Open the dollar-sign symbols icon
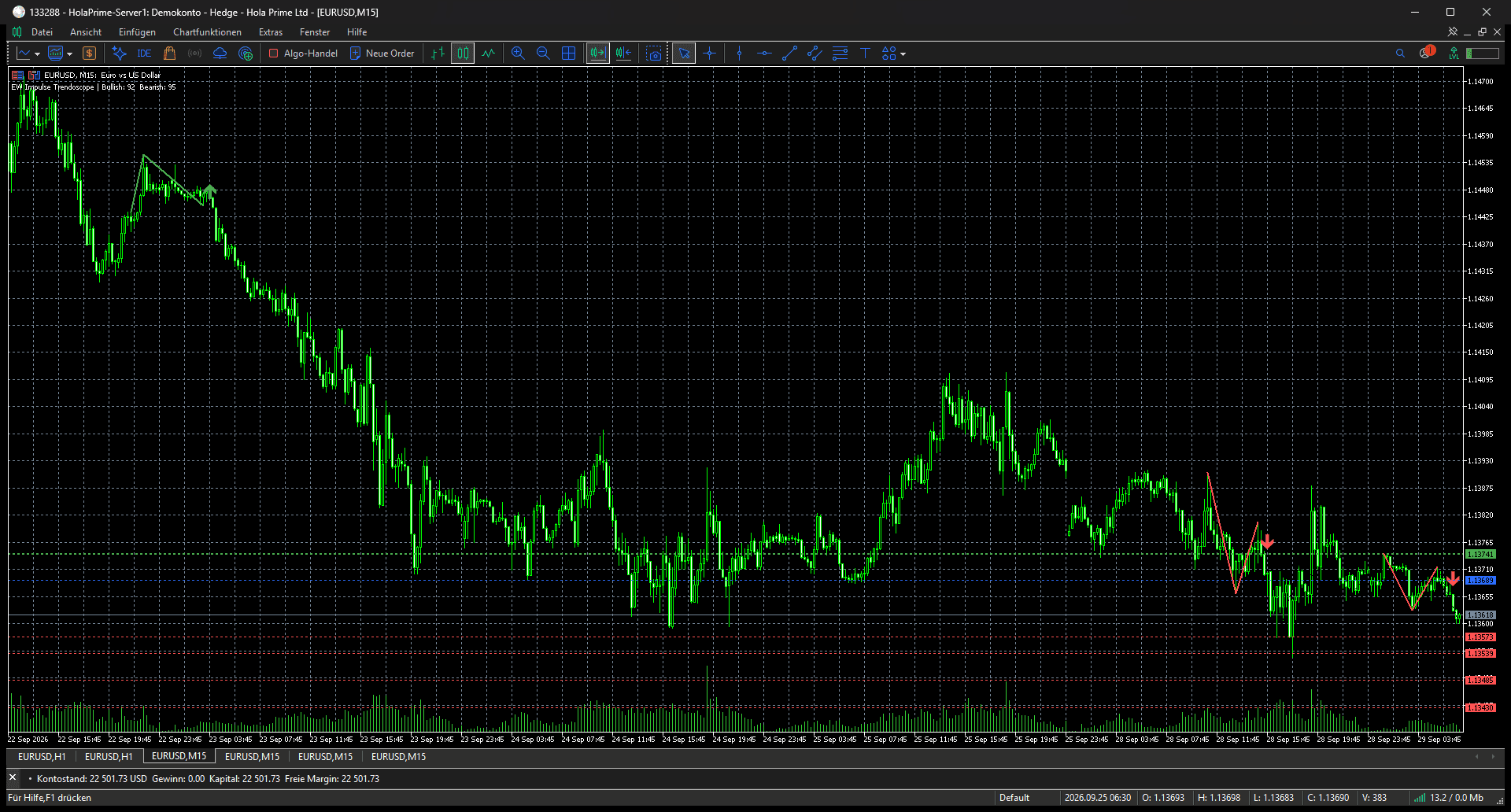This screenshot has width=1511, height=812. pyautogui.click(x=90, y=54)
